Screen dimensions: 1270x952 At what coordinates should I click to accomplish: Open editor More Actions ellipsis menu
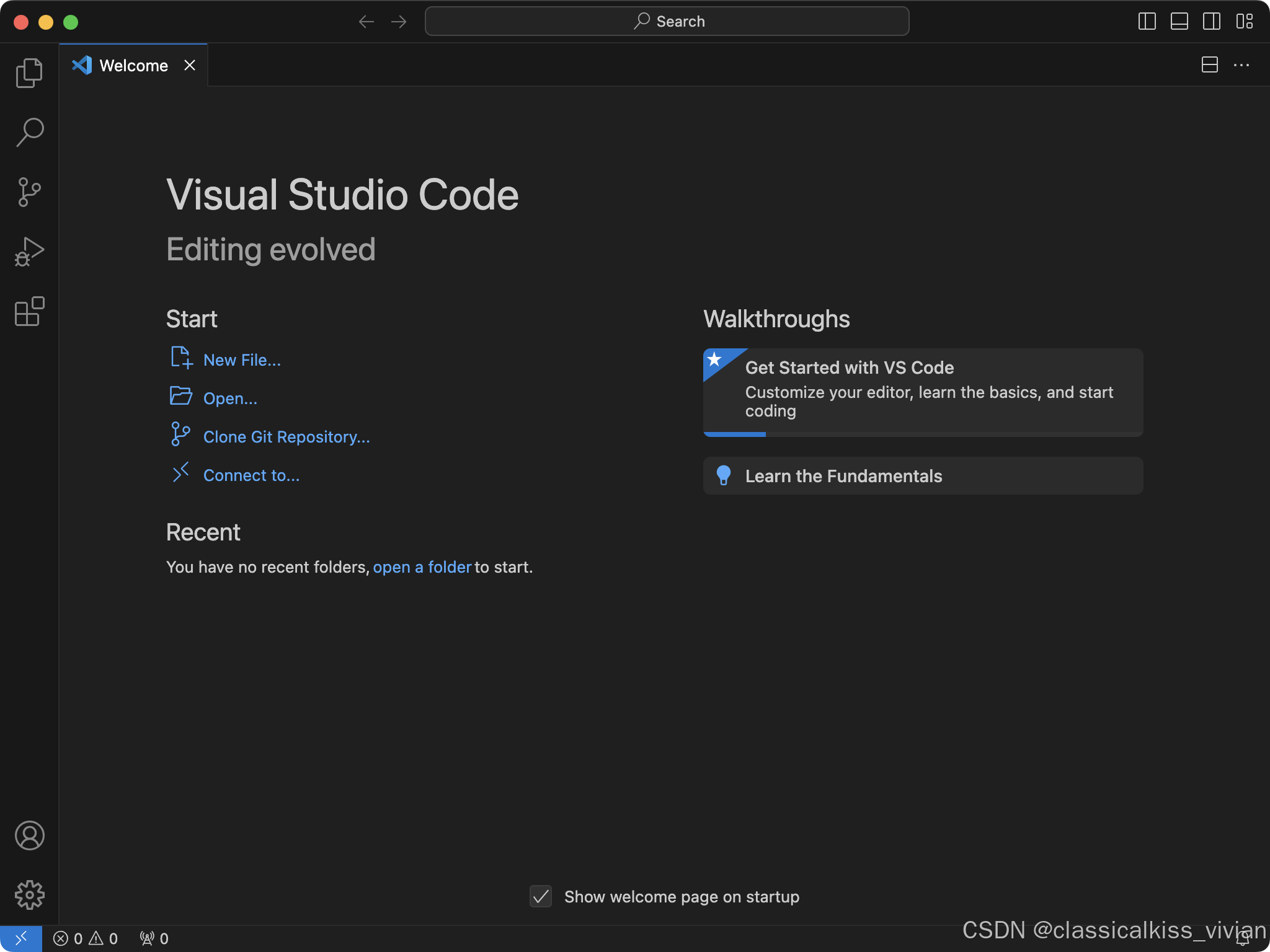click(x=1241, y=65)
